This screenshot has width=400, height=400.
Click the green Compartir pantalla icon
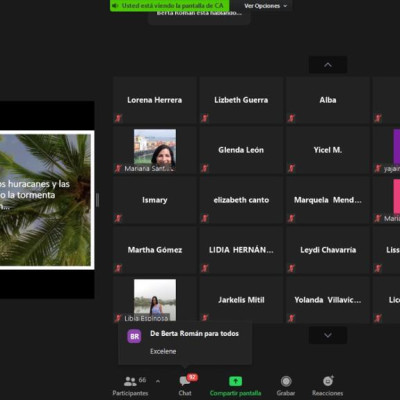(235, 381)
